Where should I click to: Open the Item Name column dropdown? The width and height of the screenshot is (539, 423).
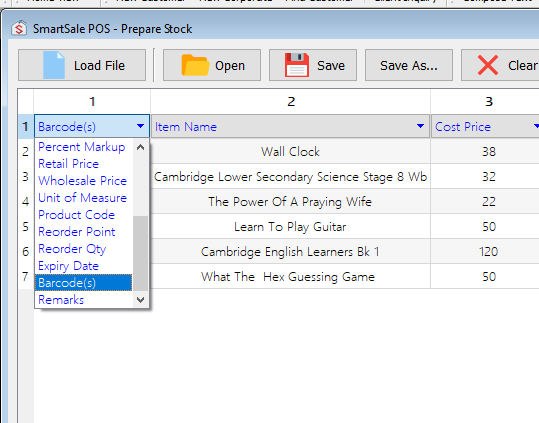[x=420, y=126]
